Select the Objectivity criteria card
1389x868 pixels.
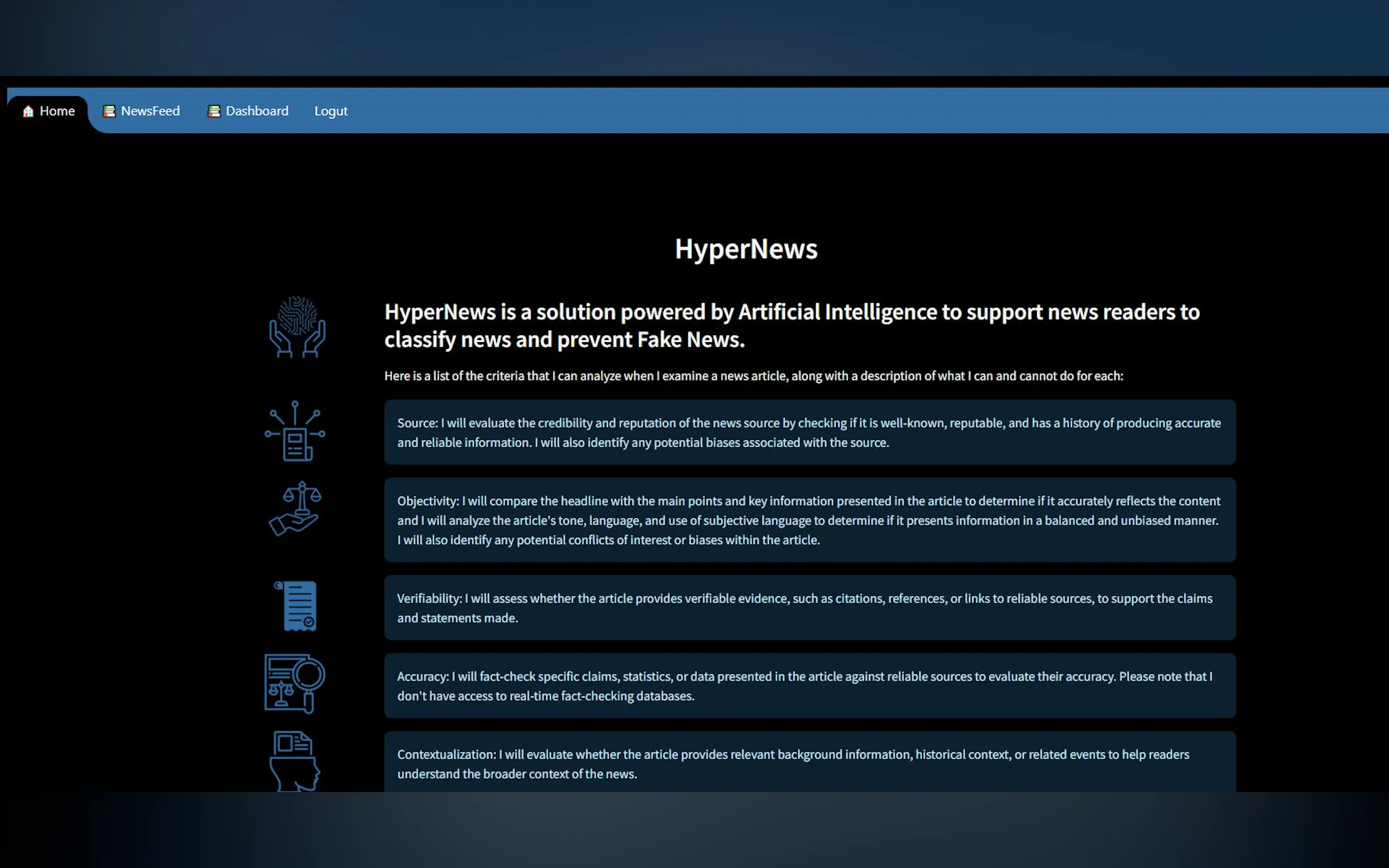[x=809, y=520]
